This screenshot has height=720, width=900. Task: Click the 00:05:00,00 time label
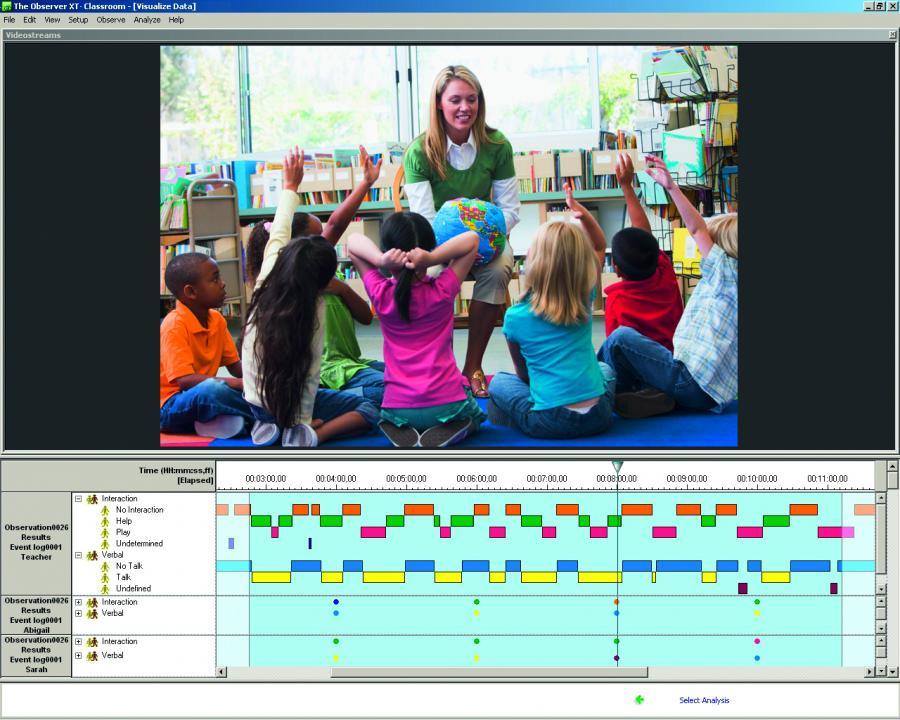(406, 479)
